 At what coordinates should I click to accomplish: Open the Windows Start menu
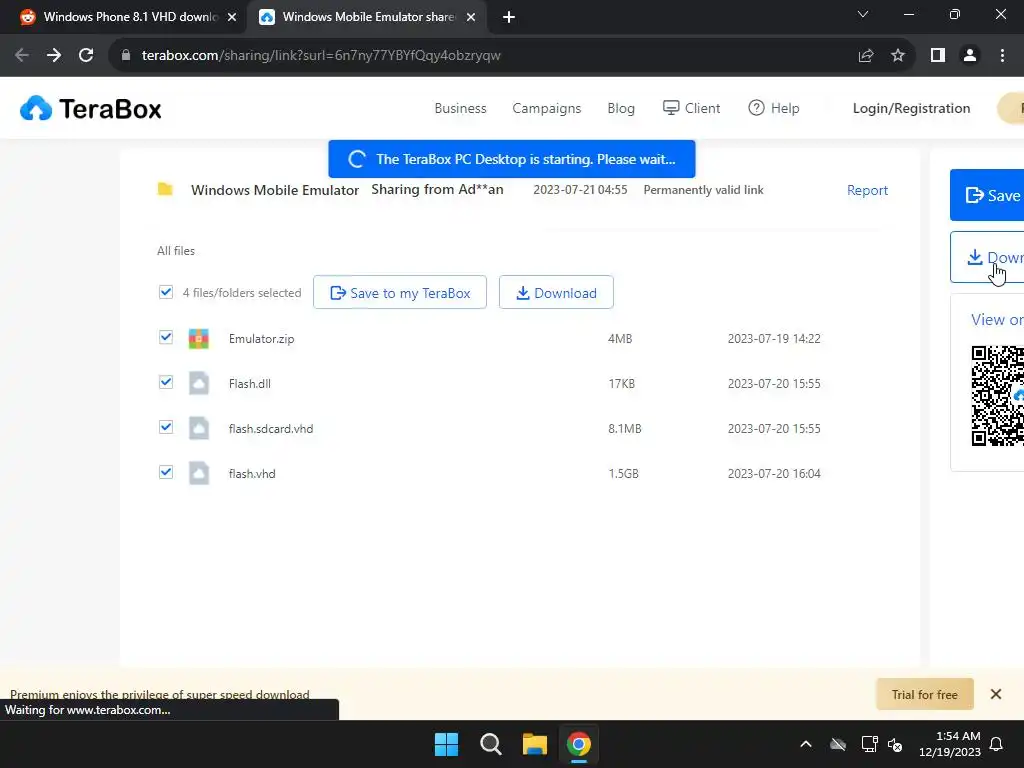(447, 744)
